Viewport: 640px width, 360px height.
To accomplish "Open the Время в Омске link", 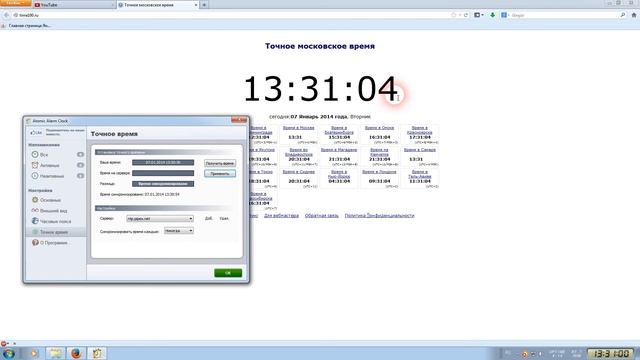I will click(380, 128).
